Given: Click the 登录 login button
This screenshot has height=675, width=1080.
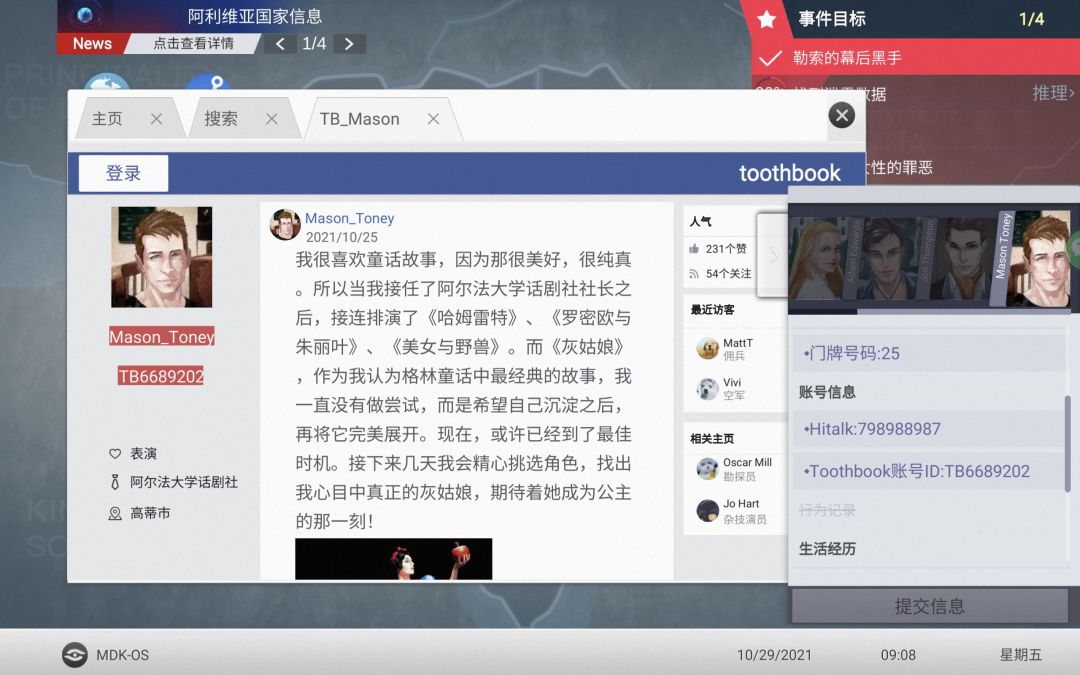Looking at the screenshot, I should (123, 173).
